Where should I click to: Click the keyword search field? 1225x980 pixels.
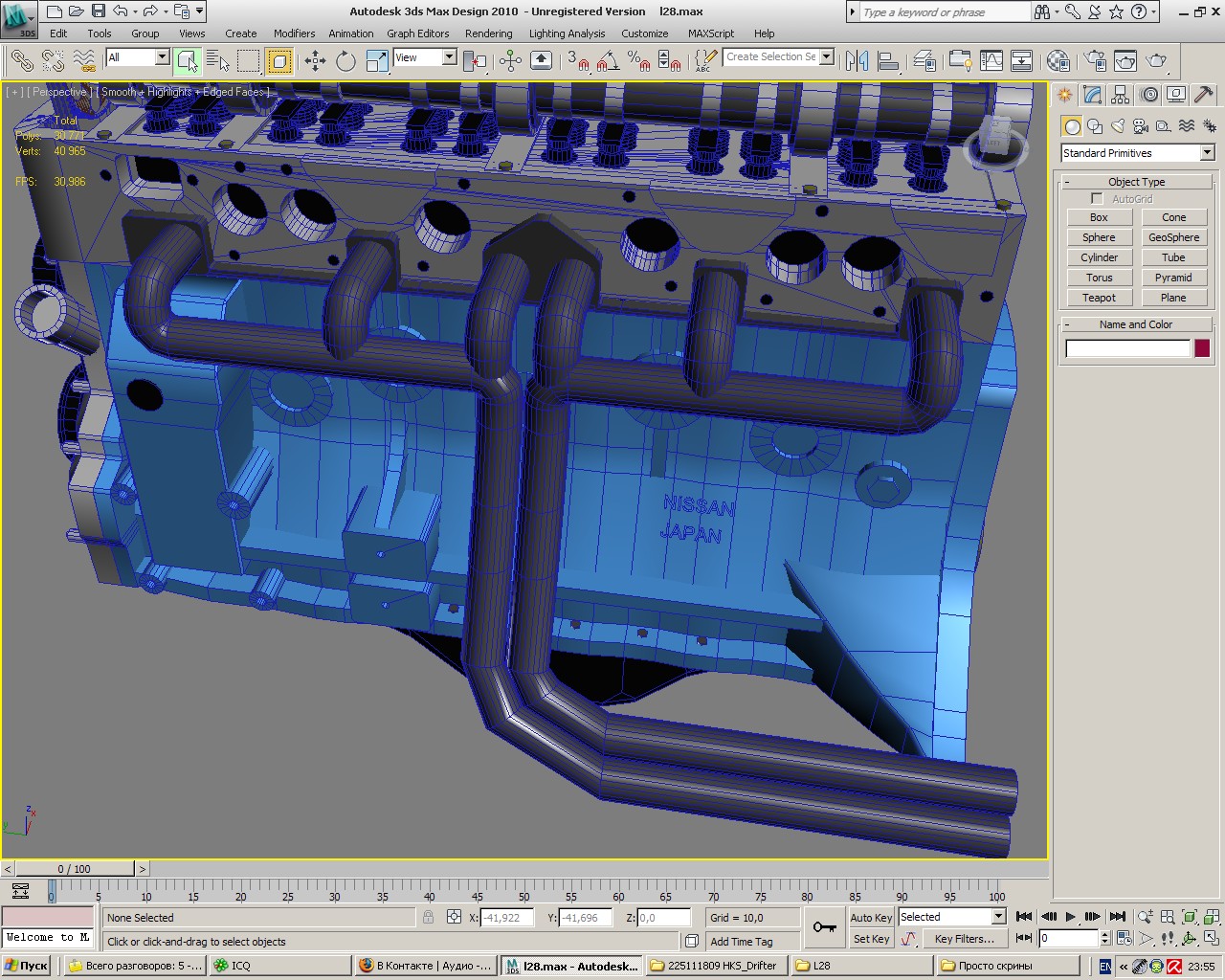click(944, 12)
